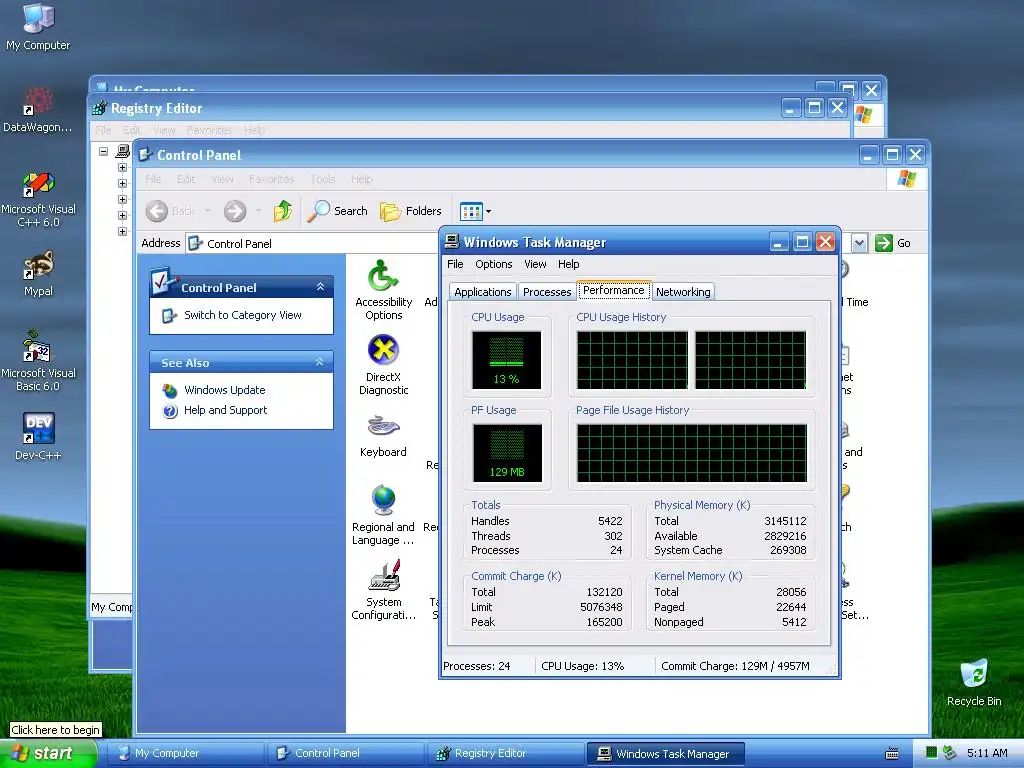Click the Back button in Control Panel toolbar
The image size is (1024, 768).
170,211
